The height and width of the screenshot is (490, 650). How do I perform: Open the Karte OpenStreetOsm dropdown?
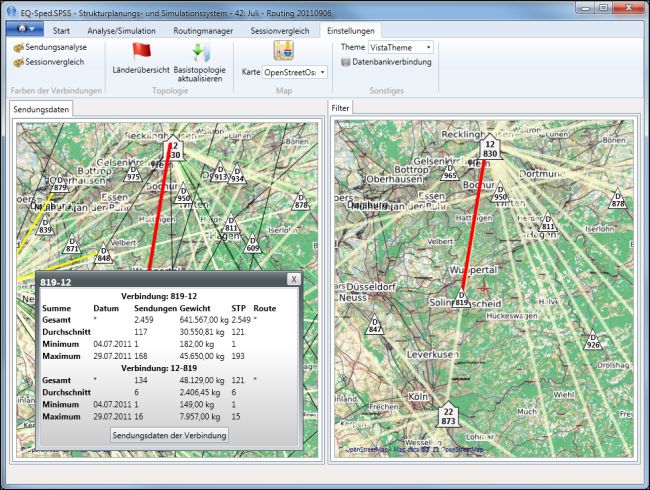pyautogui.click(x=295, y=73)
